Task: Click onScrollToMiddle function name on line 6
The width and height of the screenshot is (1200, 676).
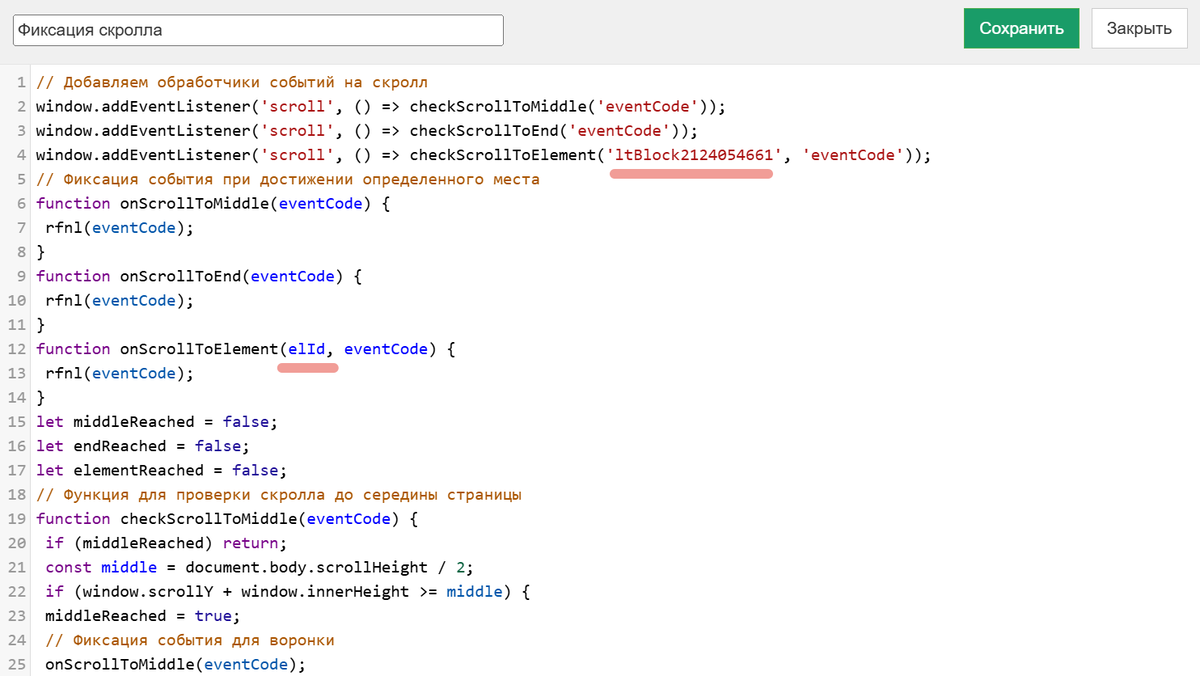Action: [194, 204]
